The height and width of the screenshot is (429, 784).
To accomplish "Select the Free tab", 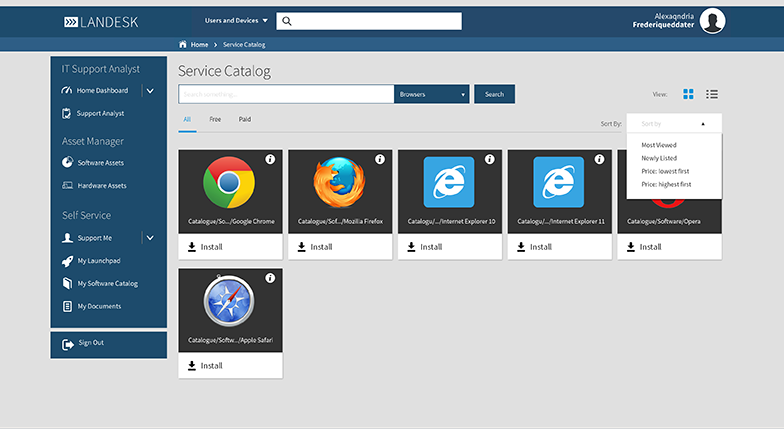I will point(215,119).
